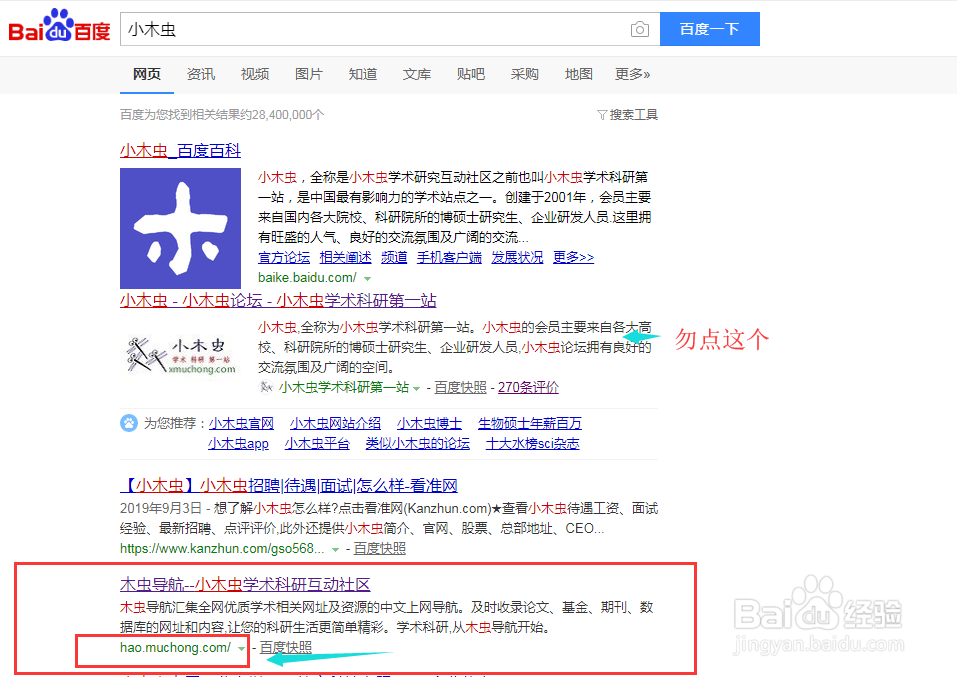Open the 小木虫_百度百科 result
Screen dimensions: 957x677
click(181, 150)
